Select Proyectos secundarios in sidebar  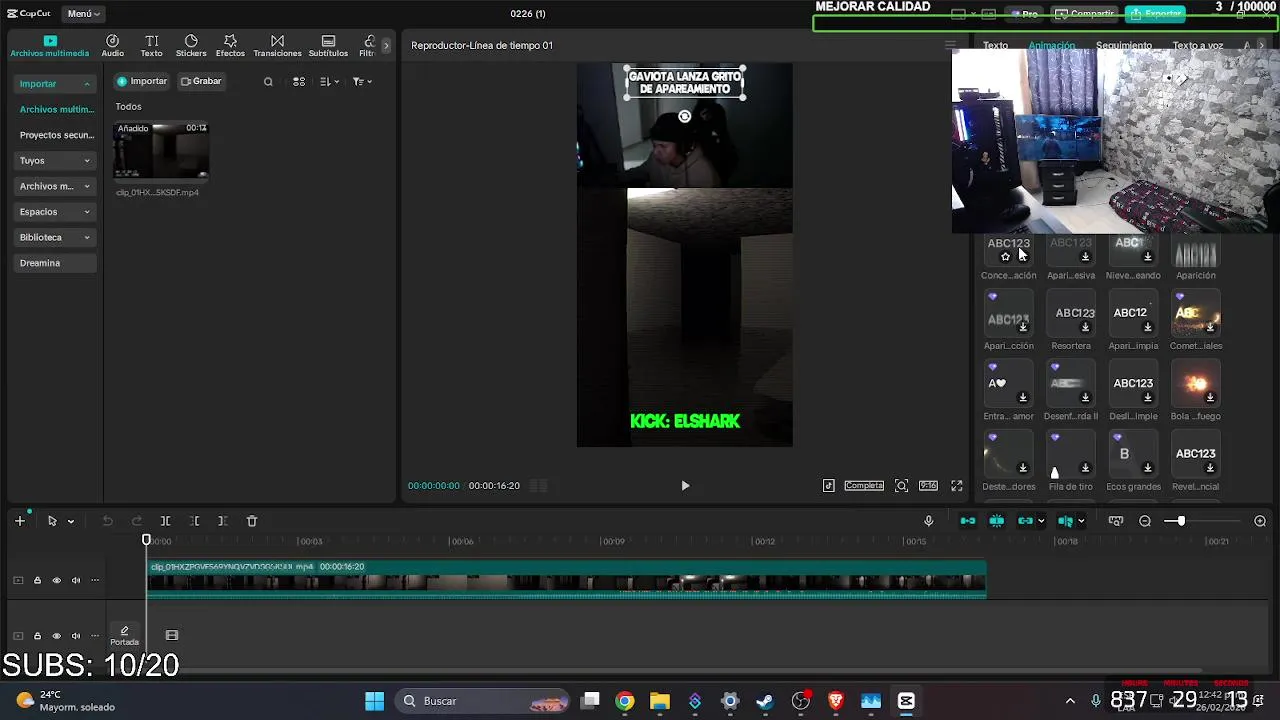click(57, 135)
